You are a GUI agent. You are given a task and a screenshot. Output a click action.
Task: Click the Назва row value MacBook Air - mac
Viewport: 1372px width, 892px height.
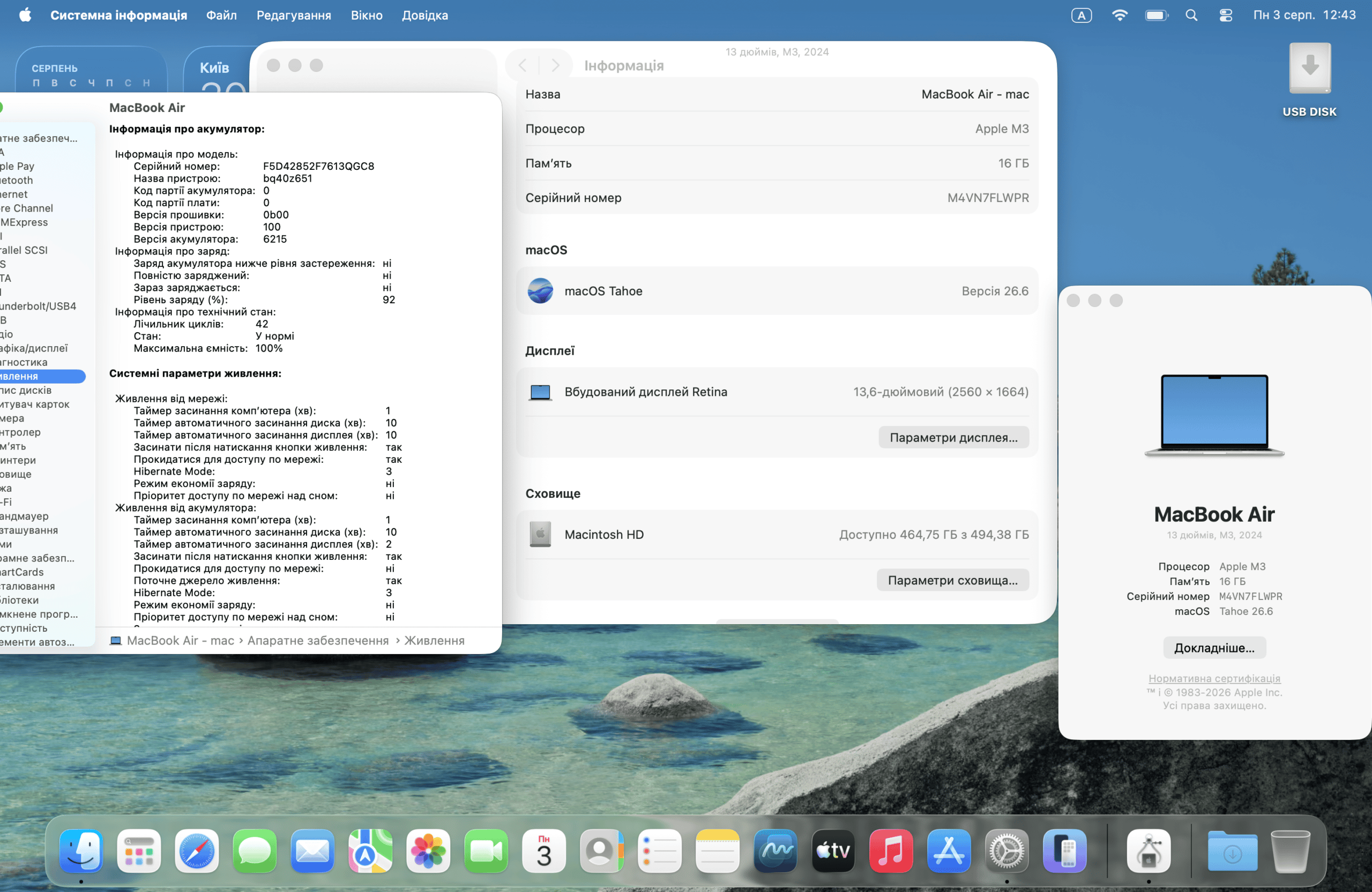975,94
